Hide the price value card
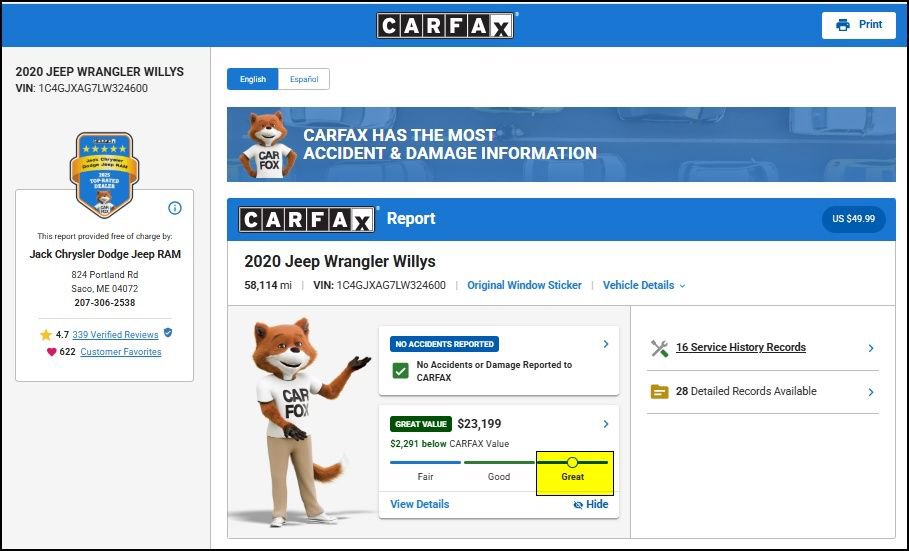The width and height of the screenshot is (909, 551). click(590, 504)
